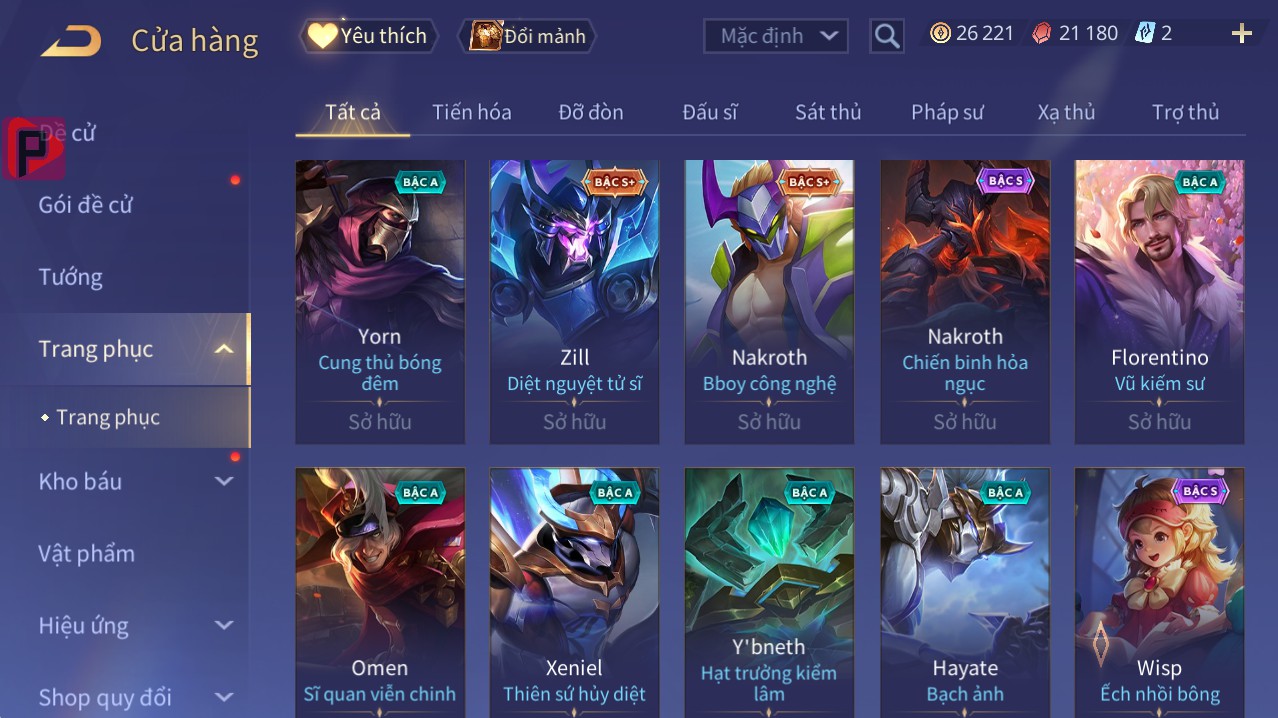Tap the golden back arrow icon

71,41
